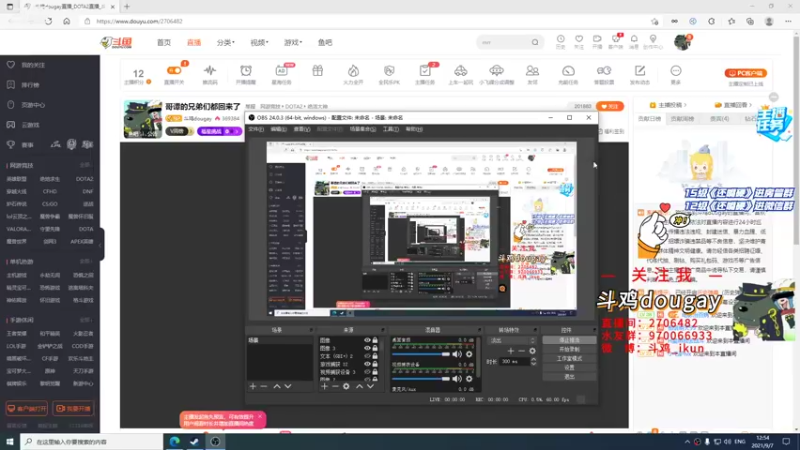Screen dimensions: 800x450
Task: Toggle visibility eye for 窗口捕获 source
Action: pos(367,364)
